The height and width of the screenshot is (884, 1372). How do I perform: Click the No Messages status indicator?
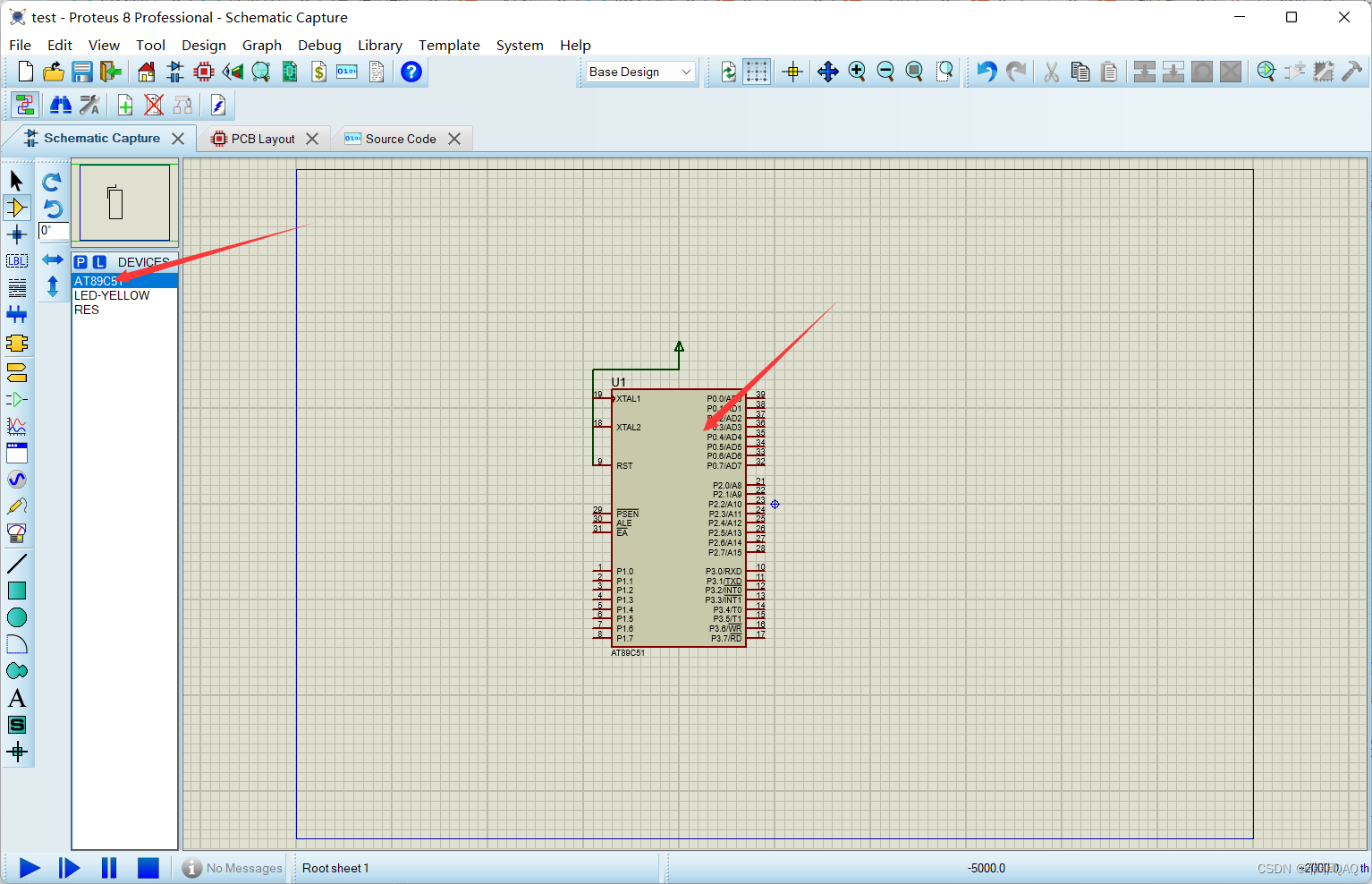pyautogui.click(x=233, y=868)
